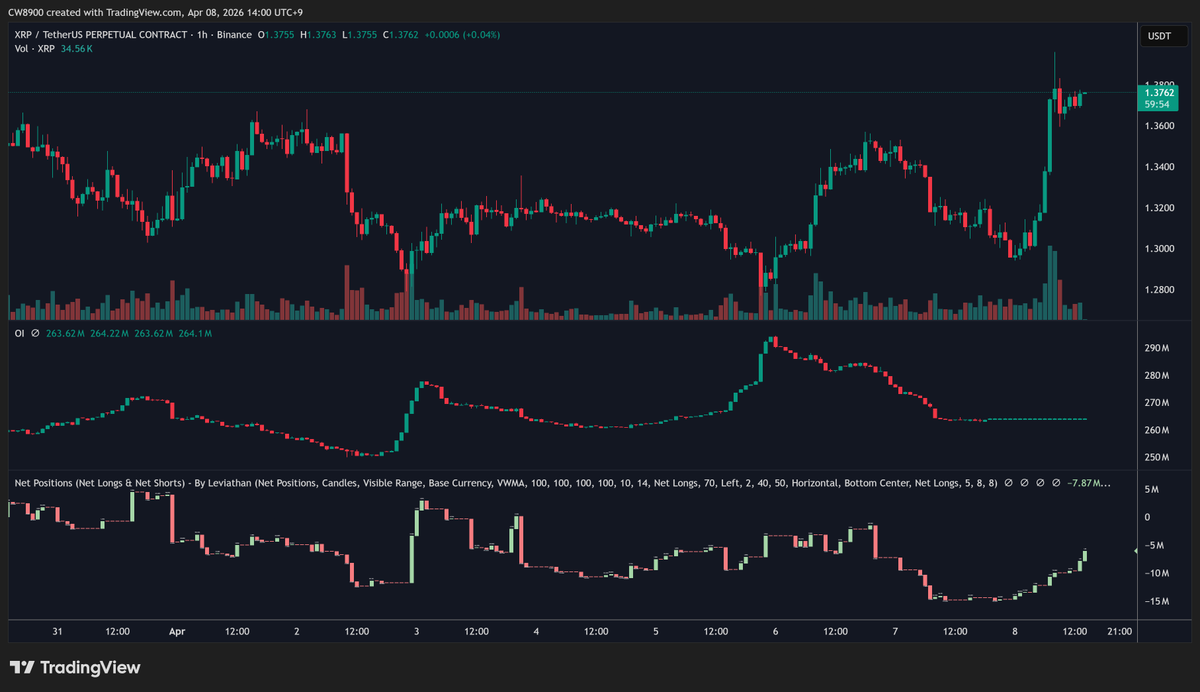Select the OI indicator label
1200x692 pixels.
coord(20,333)
